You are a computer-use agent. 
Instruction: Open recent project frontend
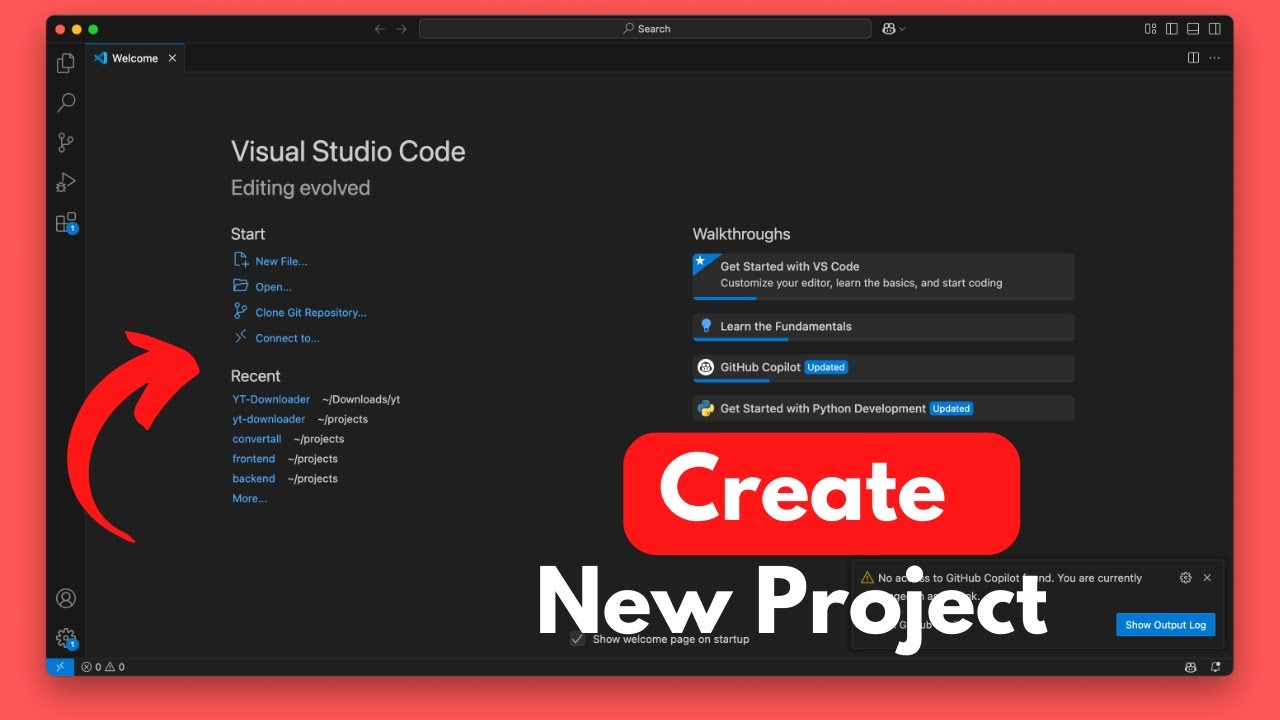(254, 459)
